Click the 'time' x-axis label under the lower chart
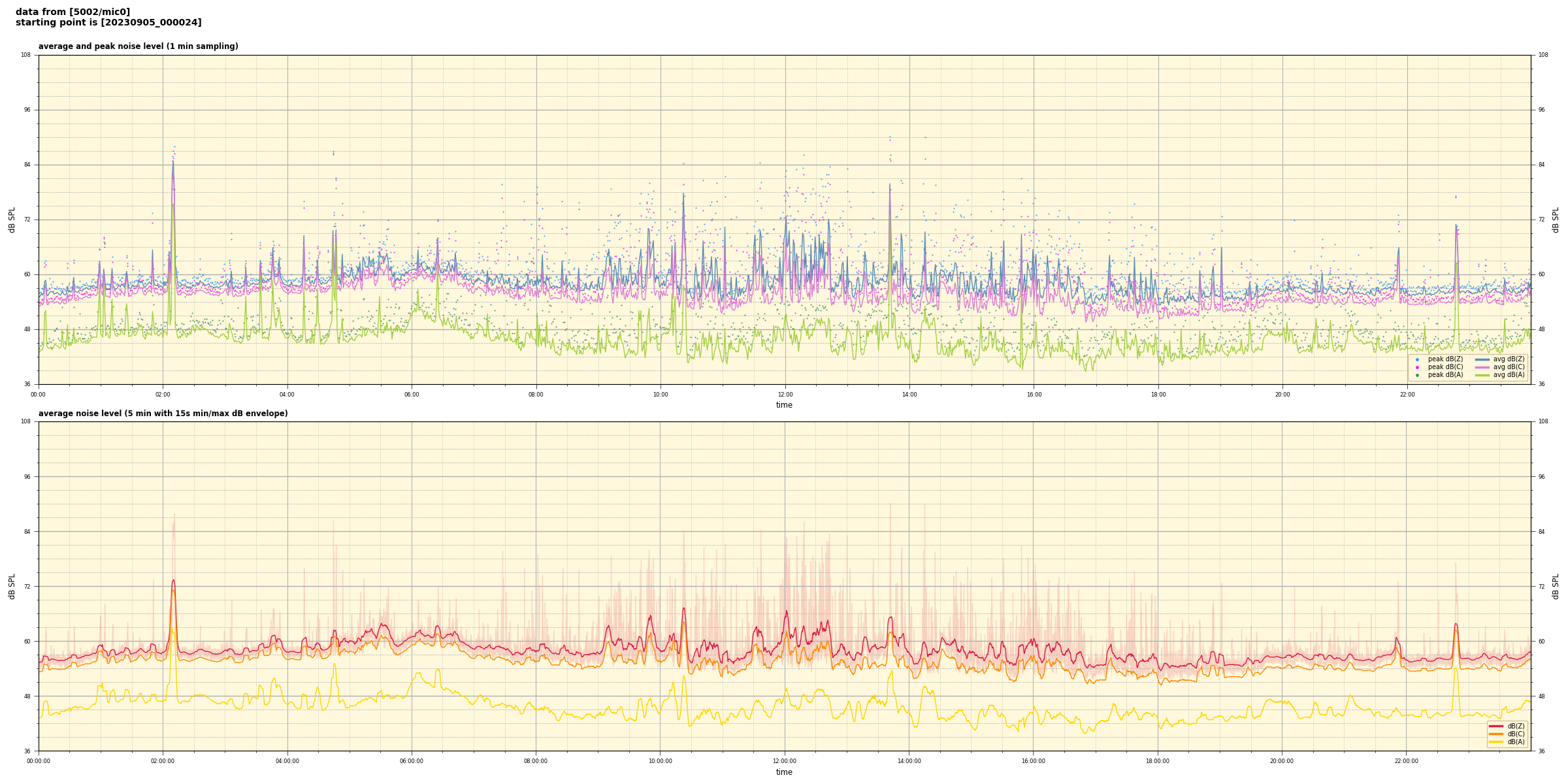 (784, 772)
